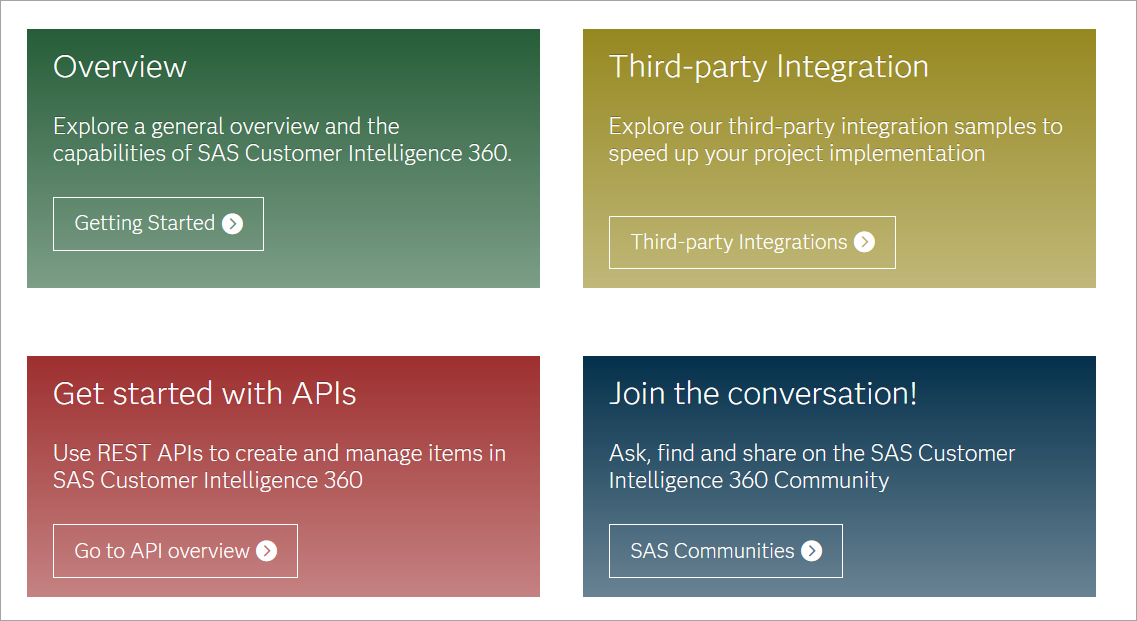Open Third-party Integrations

pos(752,242)
